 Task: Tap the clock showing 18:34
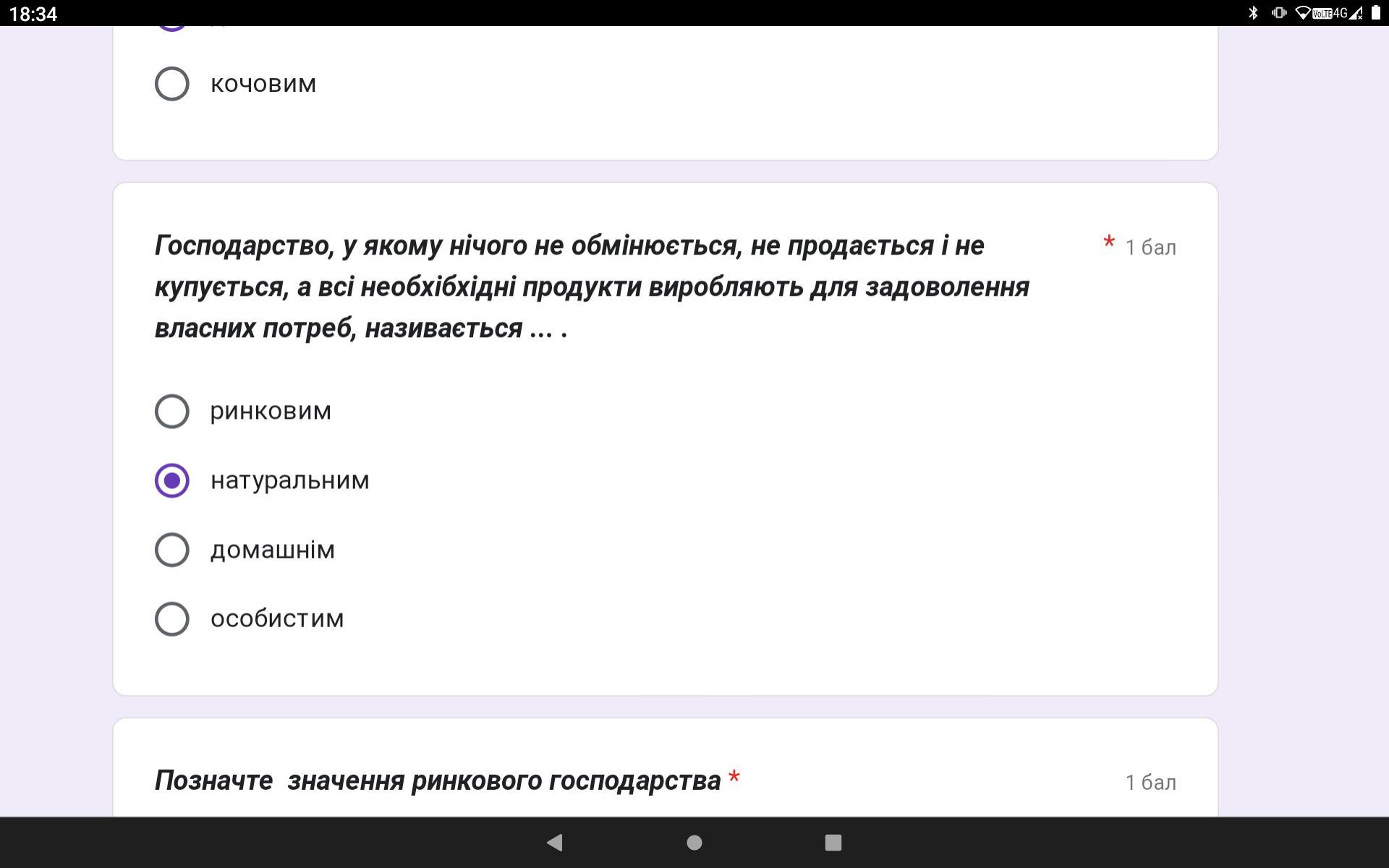click(x=33, y=14)
